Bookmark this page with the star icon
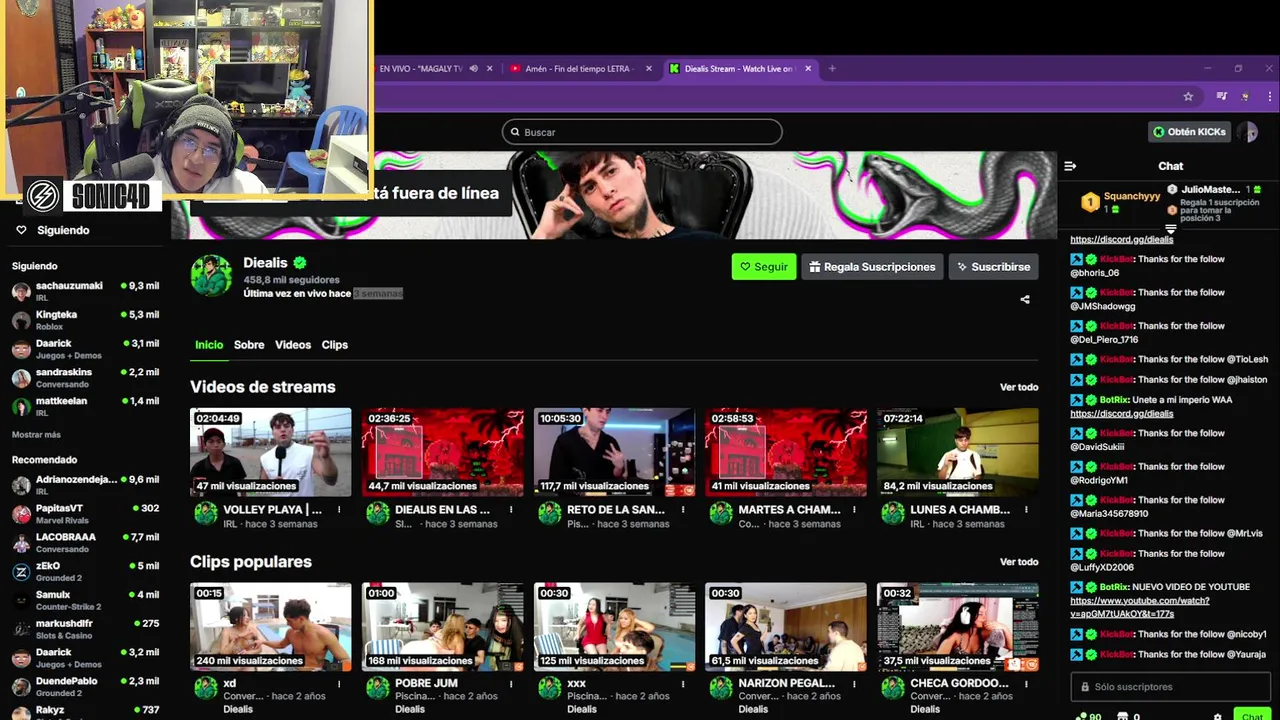This screenshot has width=1280, height=720. (x=1188, y=96)
